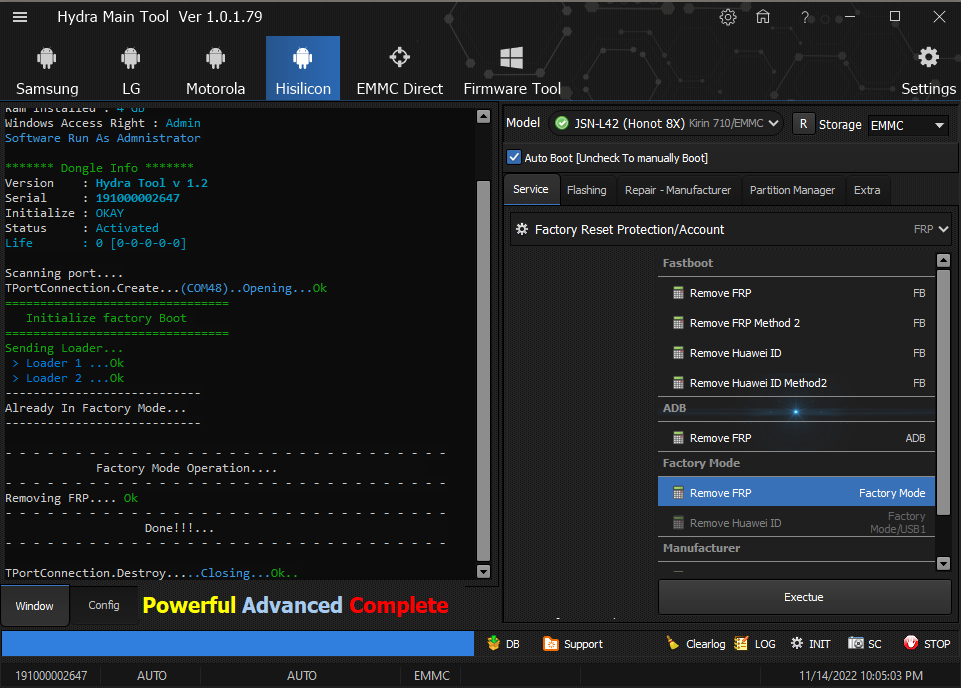The height and width of the screenshot is (688, 961).
Task: Uncheck the Auto Boot checkbox
Action: tap(515, 158)
